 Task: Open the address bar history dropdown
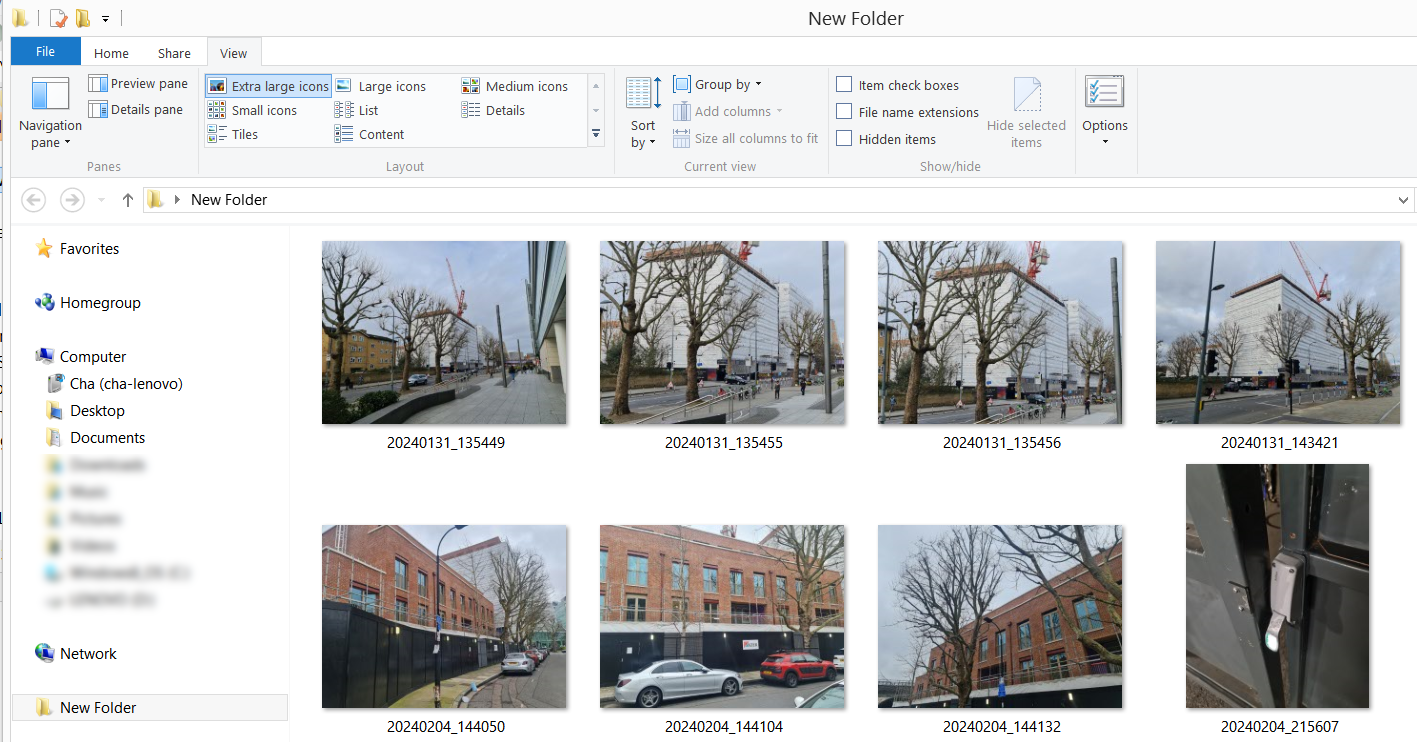coord(1404,200)
